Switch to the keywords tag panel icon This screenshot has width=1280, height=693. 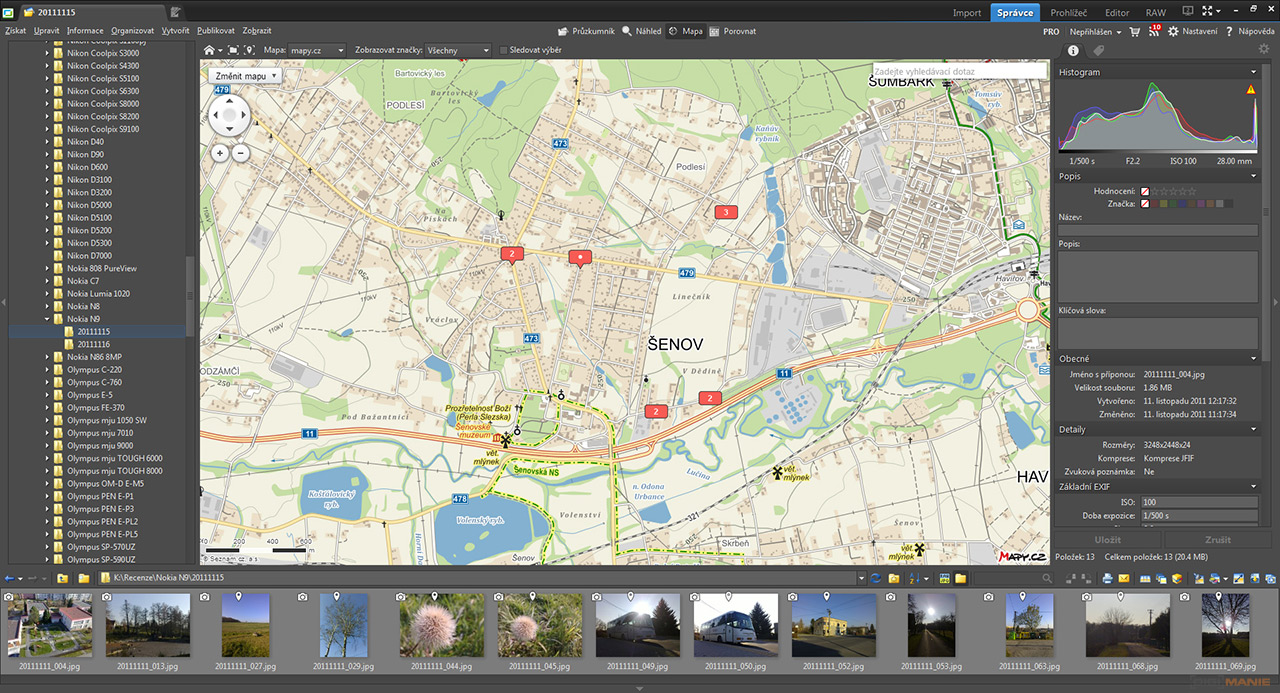click(1098, 50)
